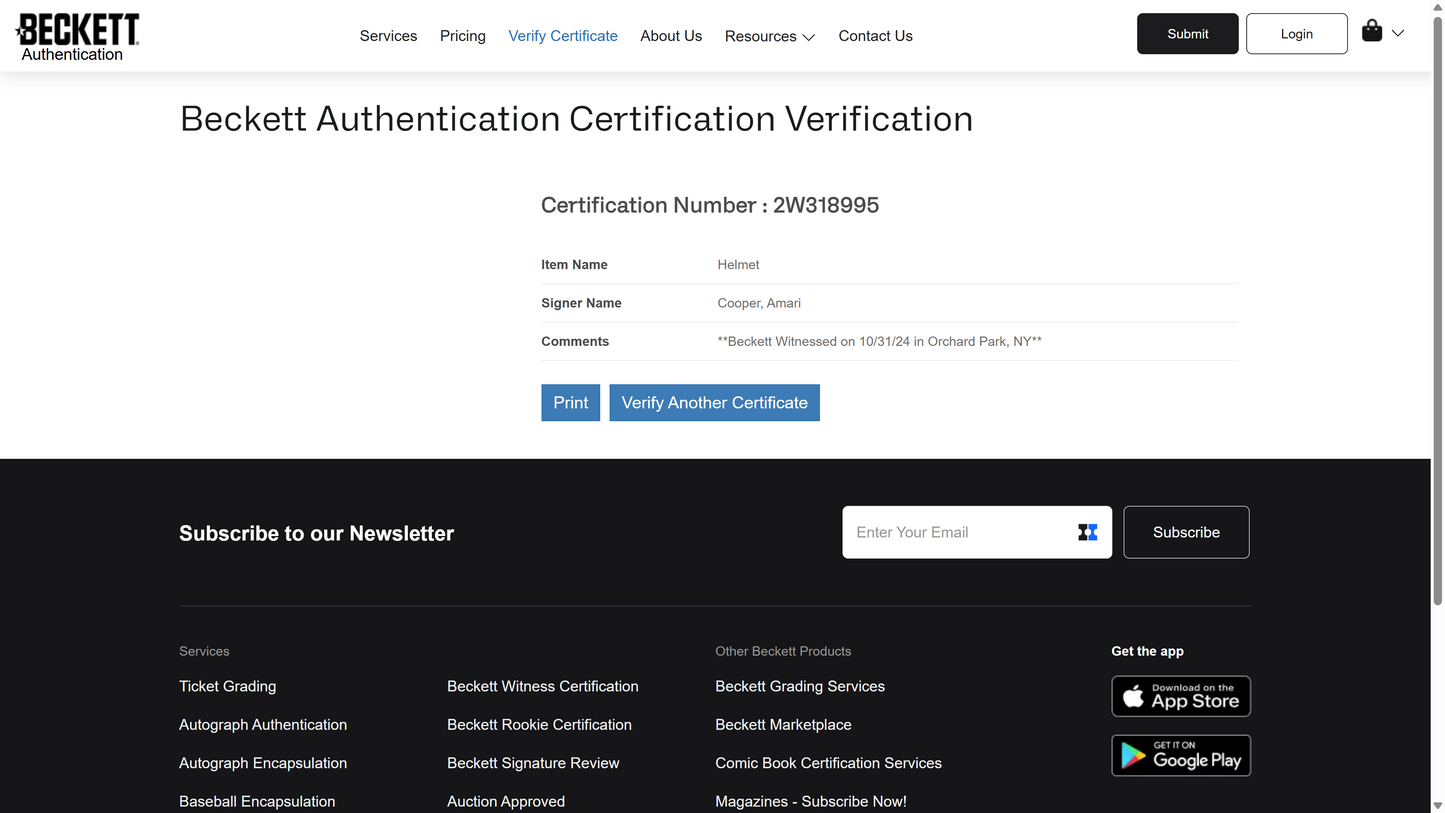1445x813 pixels.
Task: Open the Baseball Encapsulation link
Action: click(257, 802)
